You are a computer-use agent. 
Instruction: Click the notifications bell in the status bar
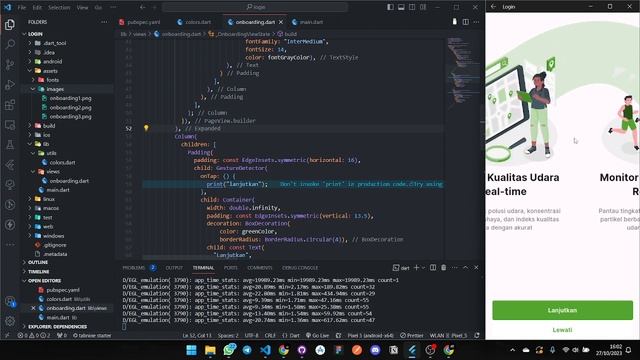[x=476, y=336]
